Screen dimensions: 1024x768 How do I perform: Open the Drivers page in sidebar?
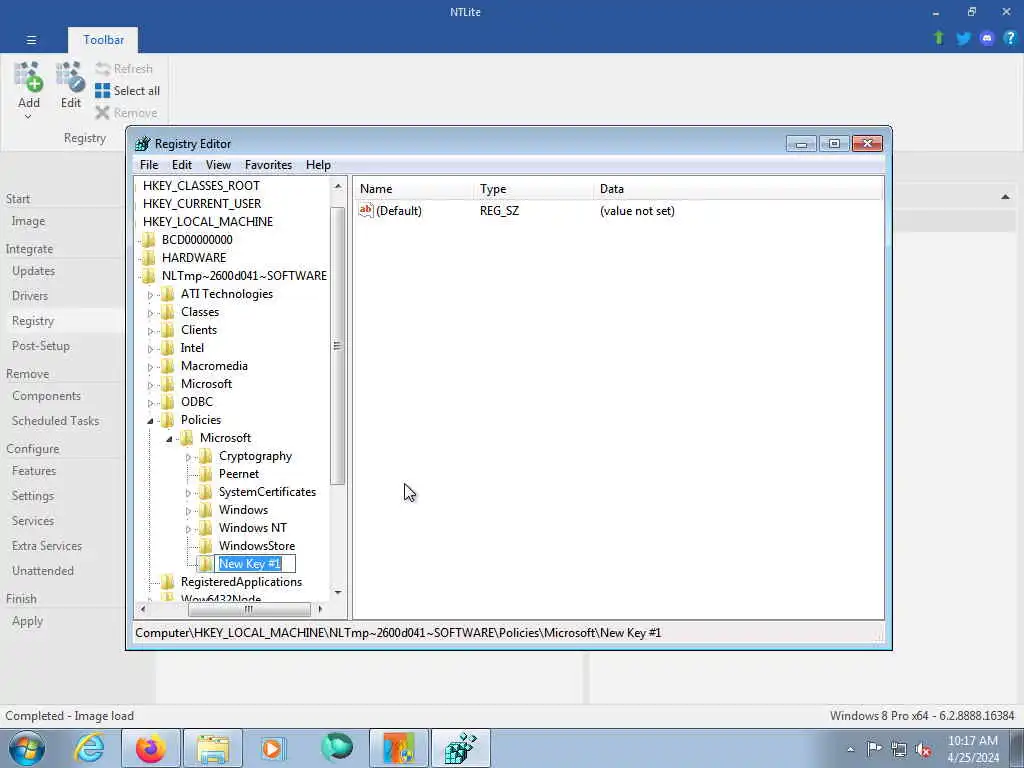coord(30,296)
